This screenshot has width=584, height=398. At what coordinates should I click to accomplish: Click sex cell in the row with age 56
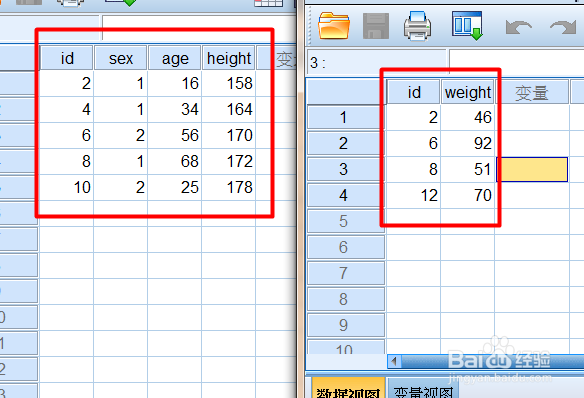tap(121, 135)
